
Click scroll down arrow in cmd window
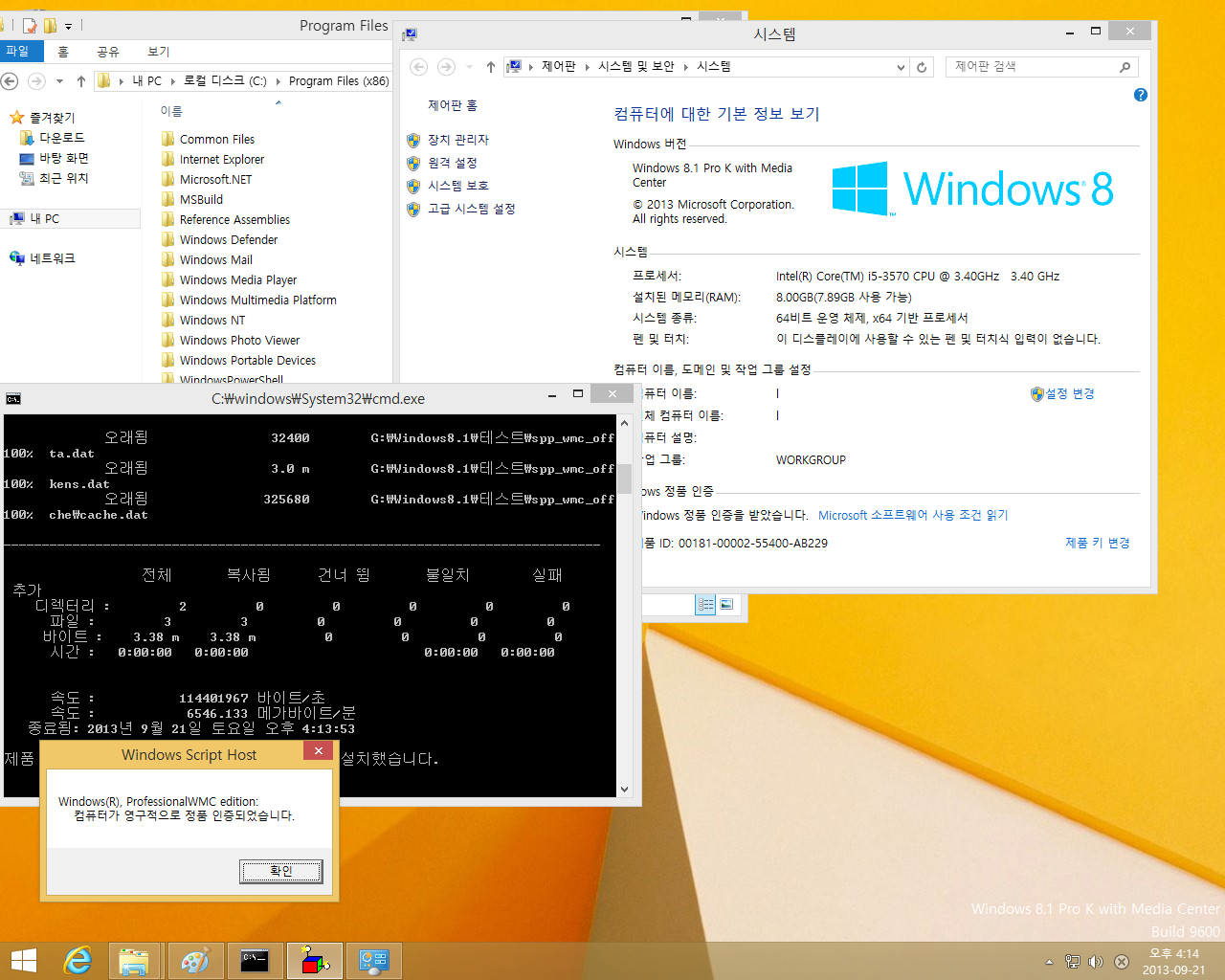[624, 790]
